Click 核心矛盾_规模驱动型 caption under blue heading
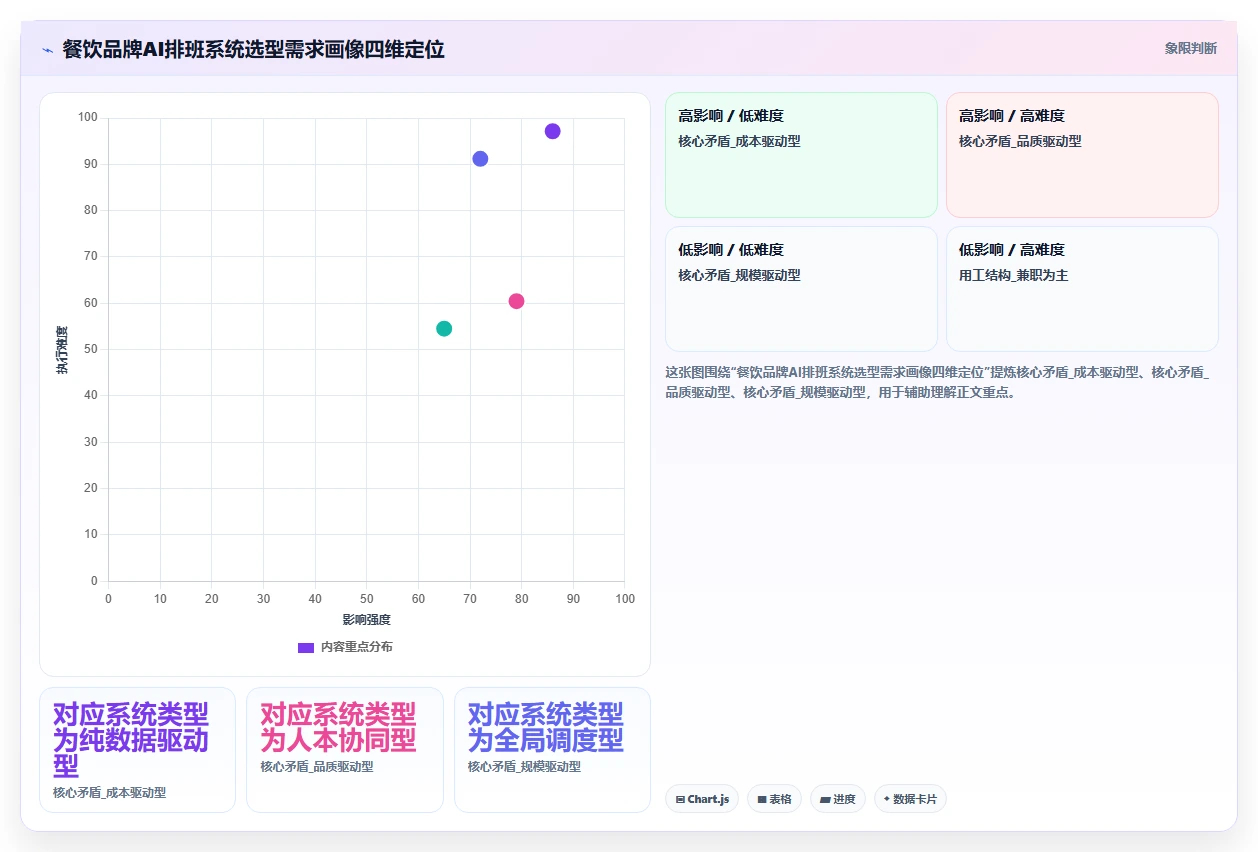 (x=524, y=767)
